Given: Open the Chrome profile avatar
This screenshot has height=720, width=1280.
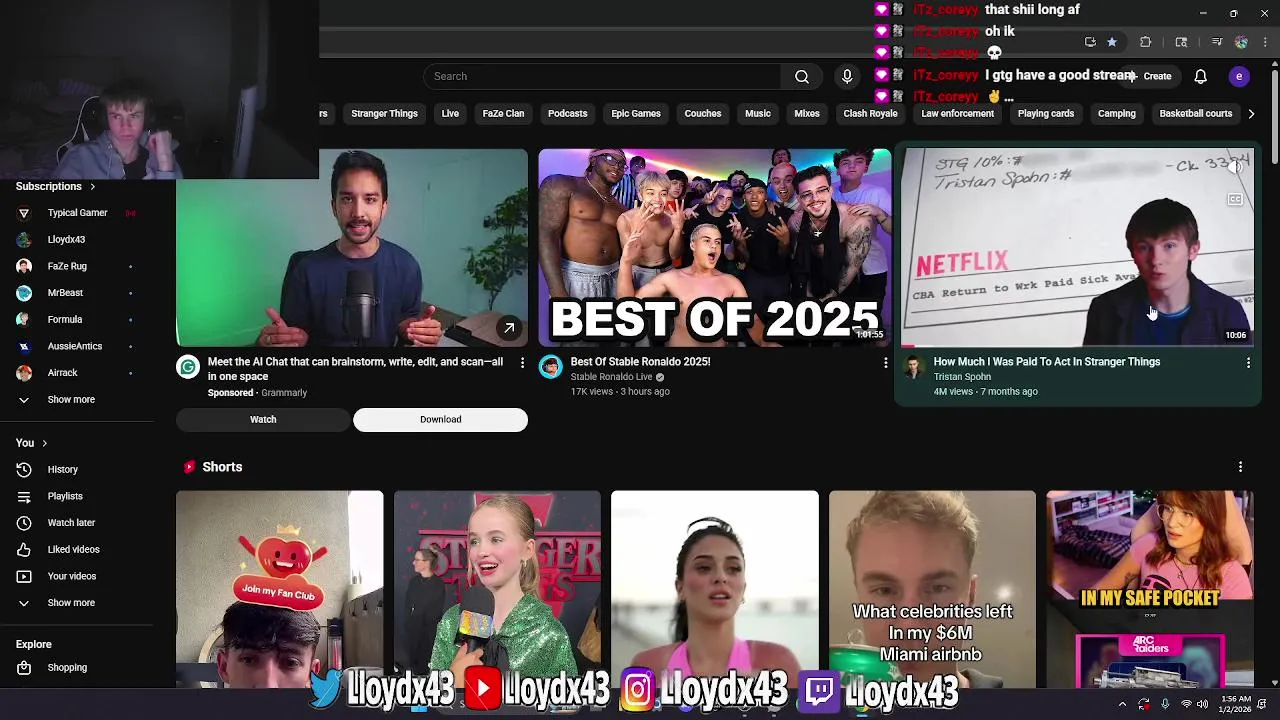Looking at the screenshot, I should coord(1241,42).
